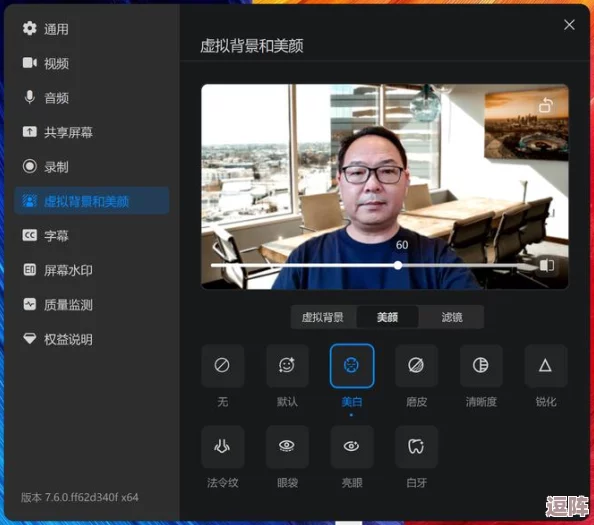Select the 清晰度 clarity effect
Screen dimensions: 594x525
[x=481, y=366]
